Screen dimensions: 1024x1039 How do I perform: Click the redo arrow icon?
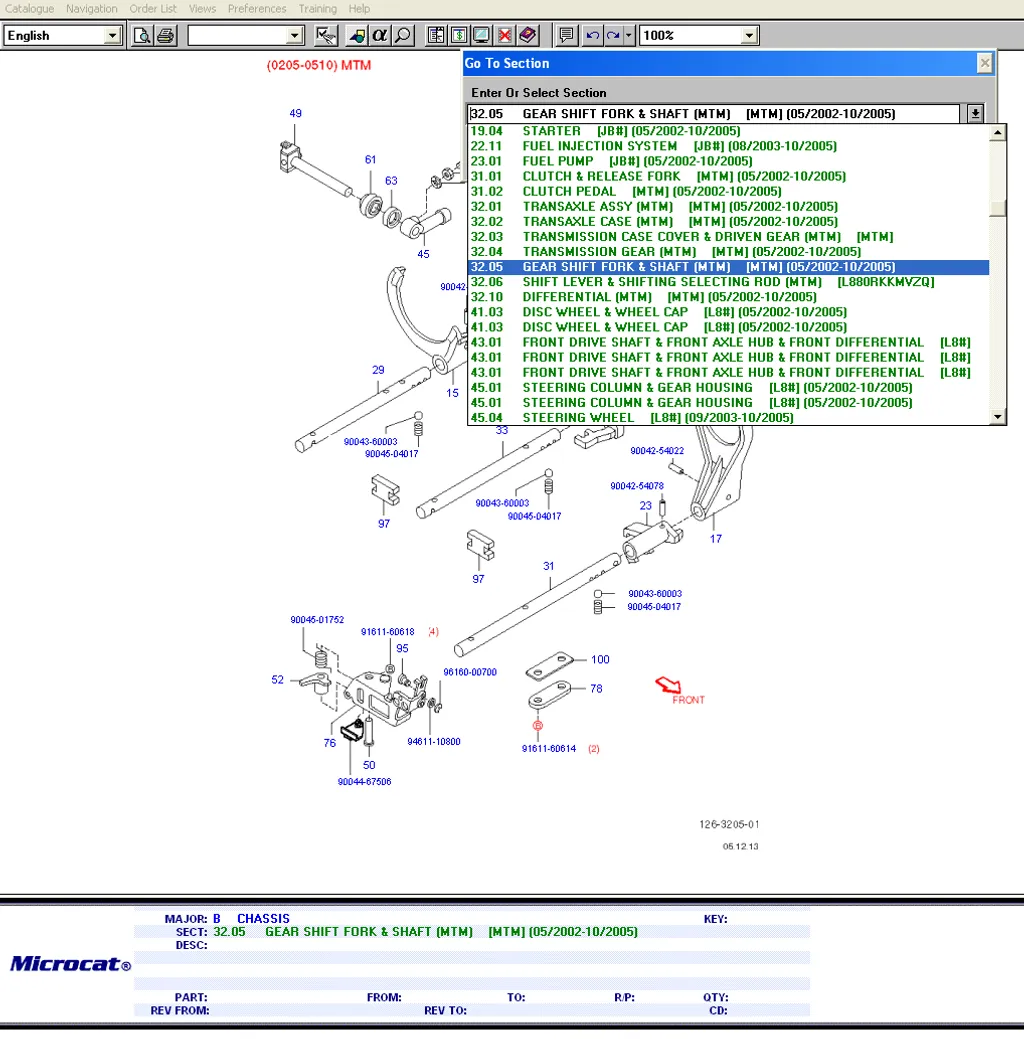[x=614, y=35]
